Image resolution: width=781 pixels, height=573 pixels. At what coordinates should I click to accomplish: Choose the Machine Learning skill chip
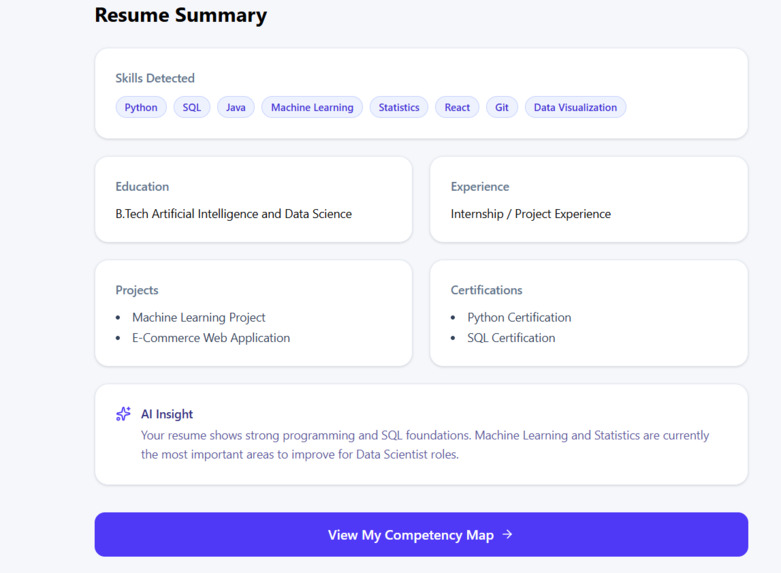point(312,107)
